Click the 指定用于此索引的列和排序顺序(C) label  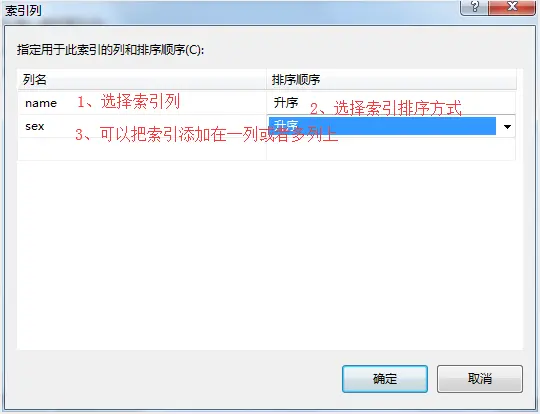111,50
